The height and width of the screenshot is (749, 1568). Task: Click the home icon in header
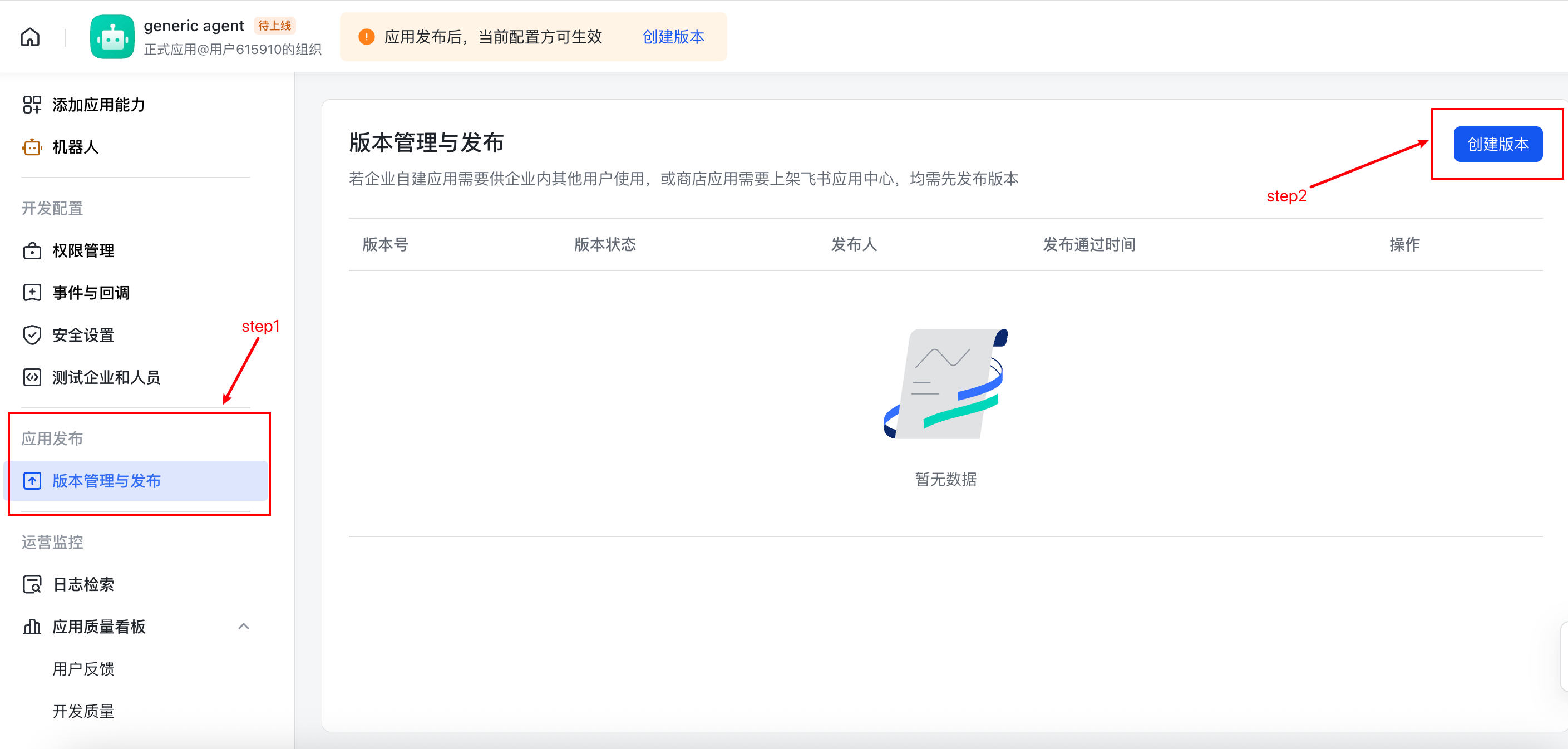pyautogui.click(x=30, y=37)
